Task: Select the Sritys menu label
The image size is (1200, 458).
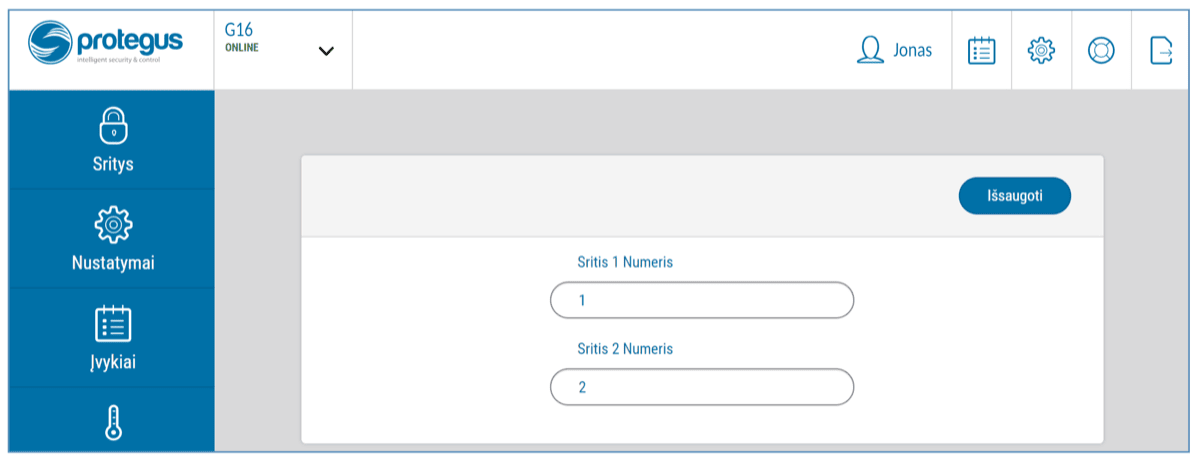Action: [x=112, y=165]
